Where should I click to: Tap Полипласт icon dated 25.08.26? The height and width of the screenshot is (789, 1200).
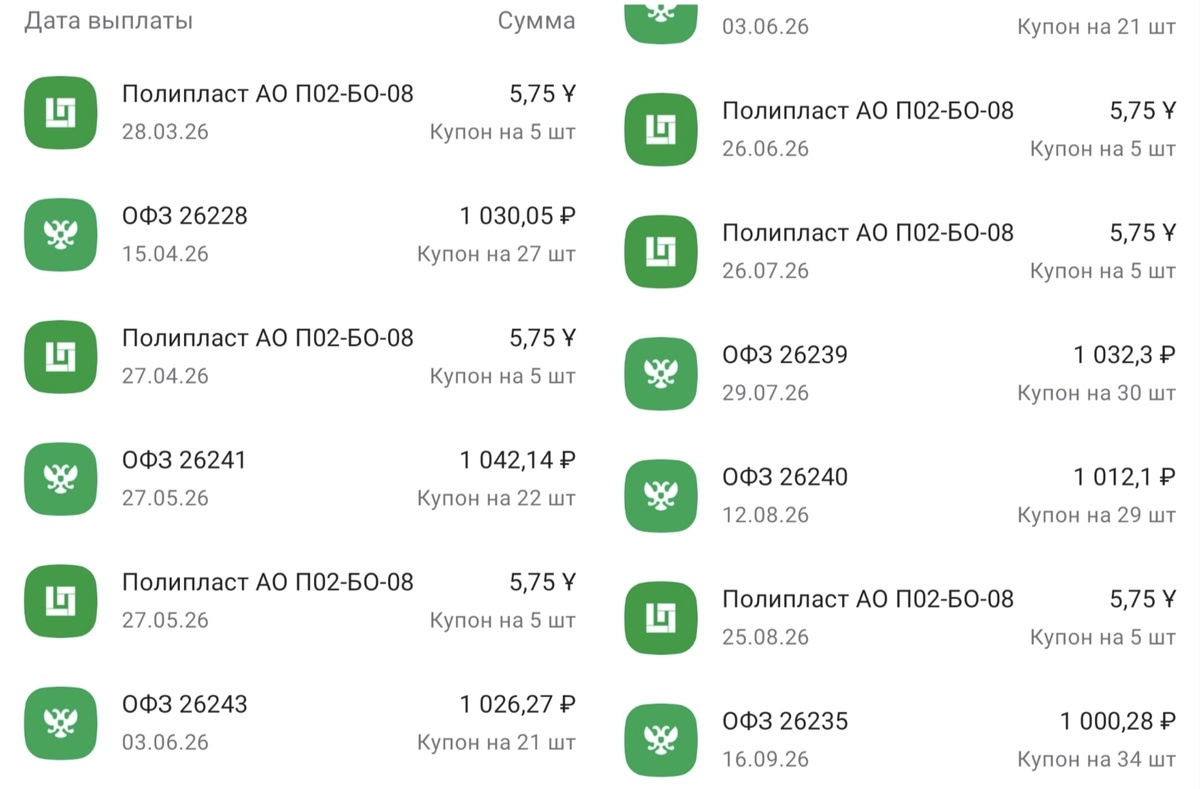[x=661, y=617]
